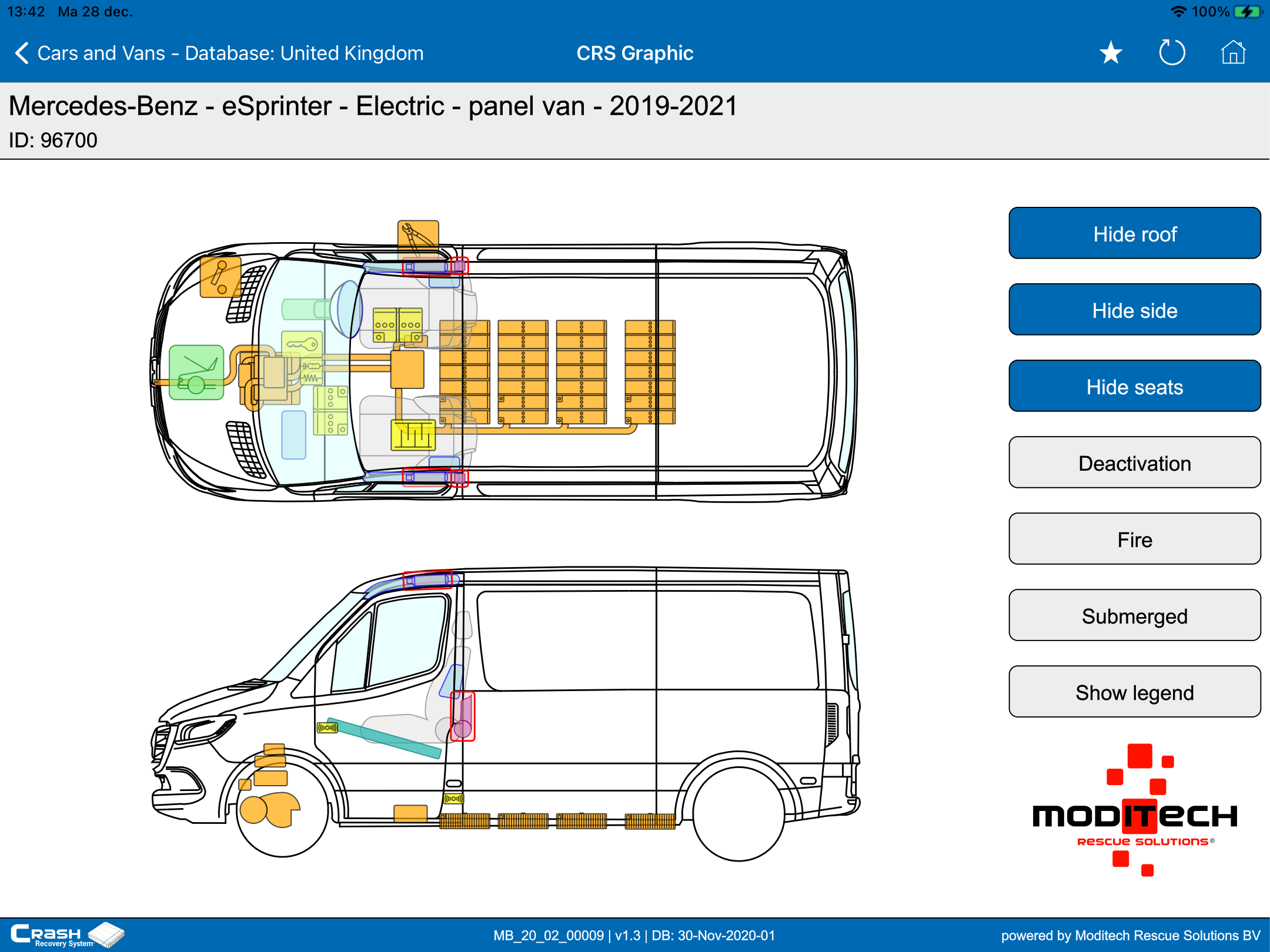Toggle the Hide roof button
1270x952 pixels.
(x=1134, y=233)
